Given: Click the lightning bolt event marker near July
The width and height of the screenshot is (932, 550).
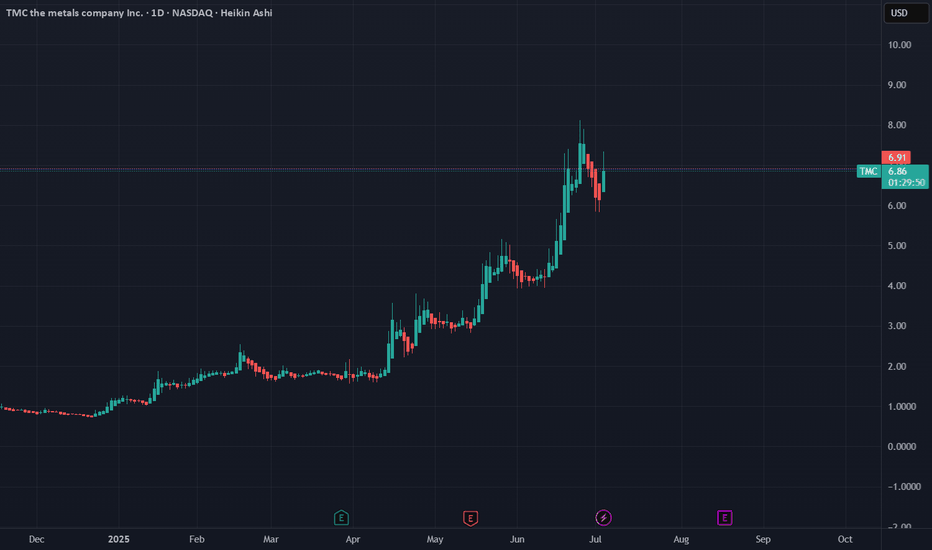Looking at the screenshot, I should tap(603, 518).
